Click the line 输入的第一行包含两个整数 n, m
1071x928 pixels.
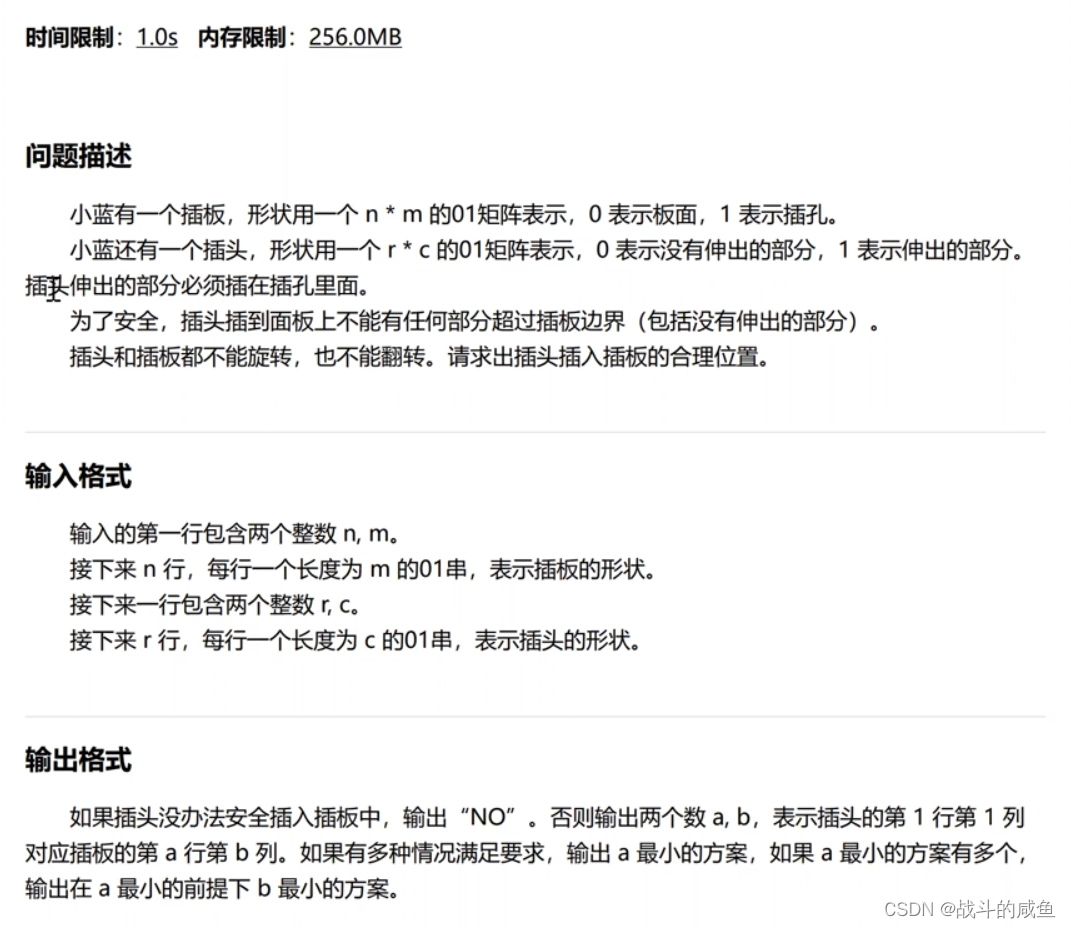[234, 533]
